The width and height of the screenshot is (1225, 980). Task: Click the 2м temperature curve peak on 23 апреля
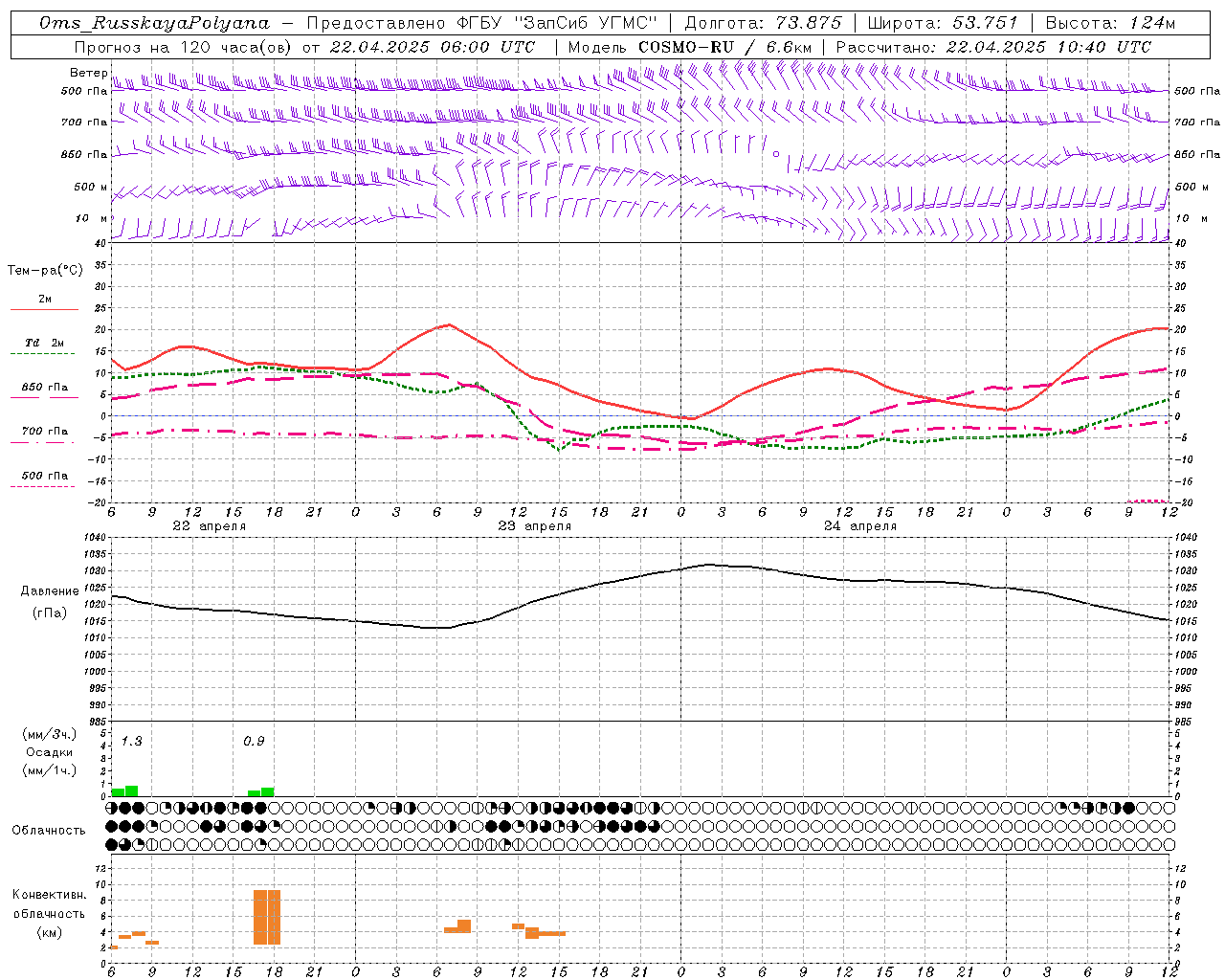(x=449, y=325)
